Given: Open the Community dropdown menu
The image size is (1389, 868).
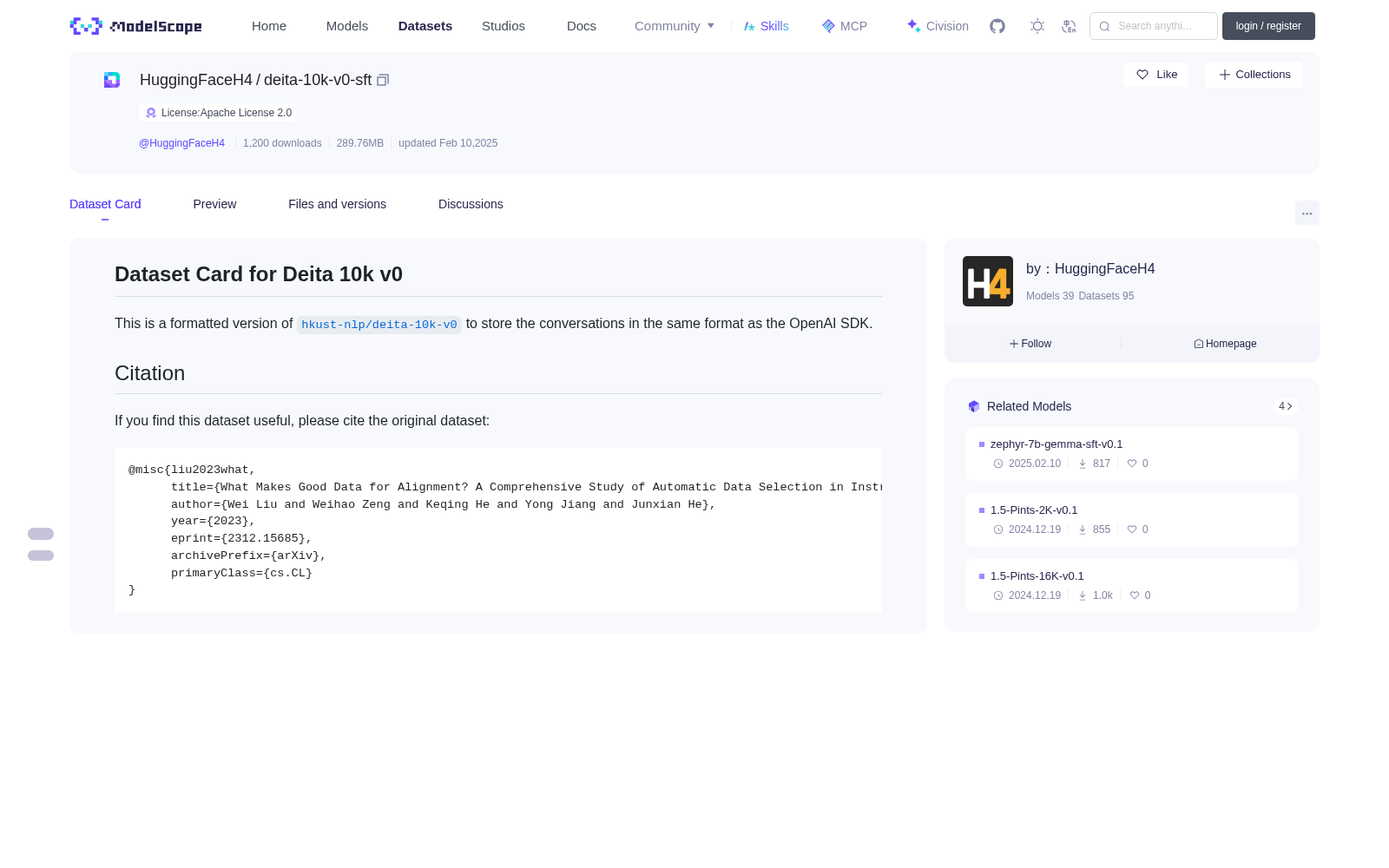Looking at the screenshot, I should pyautogui.click(x=675, y=26).
